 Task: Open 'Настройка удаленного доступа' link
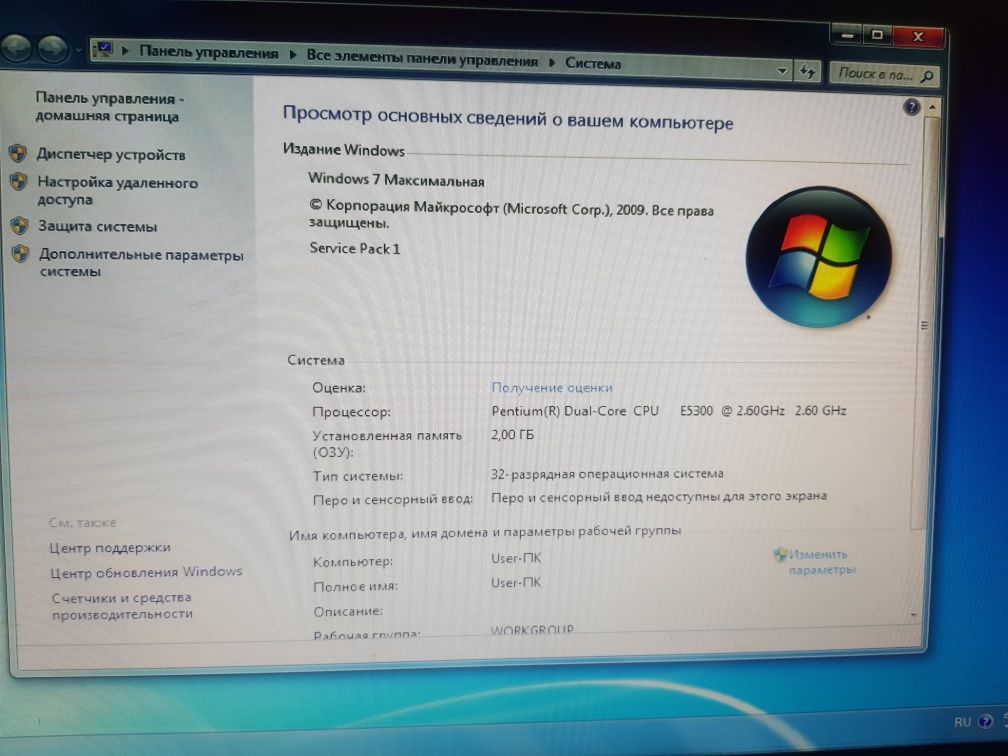117,191
